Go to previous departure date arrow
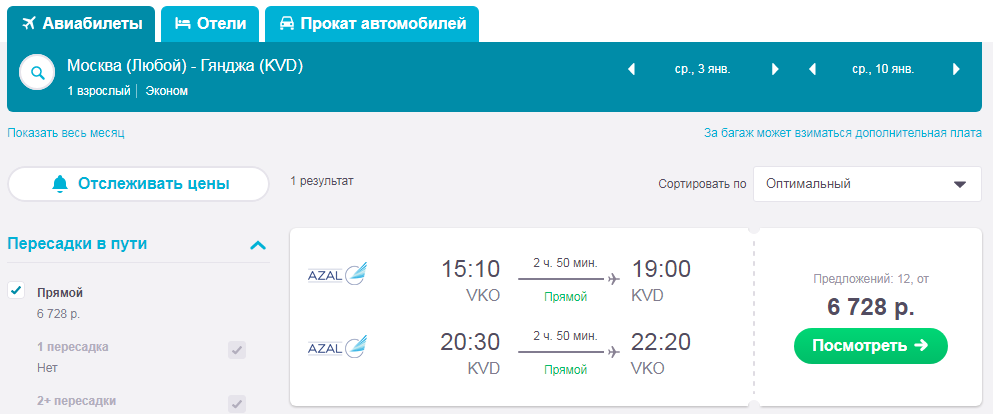 coord(631,70)
